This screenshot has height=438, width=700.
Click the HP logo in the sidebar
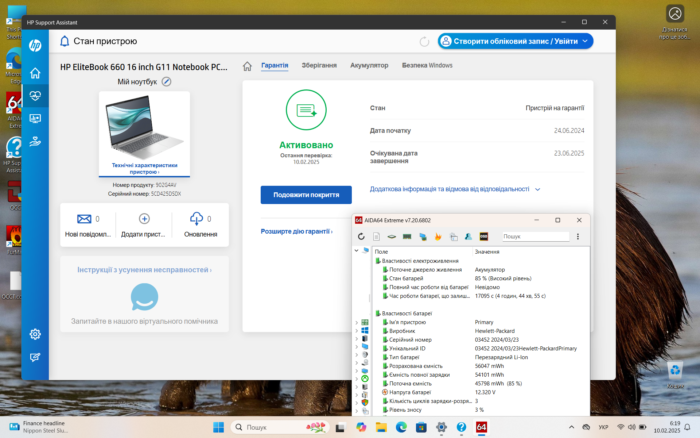tap(35, 45)
